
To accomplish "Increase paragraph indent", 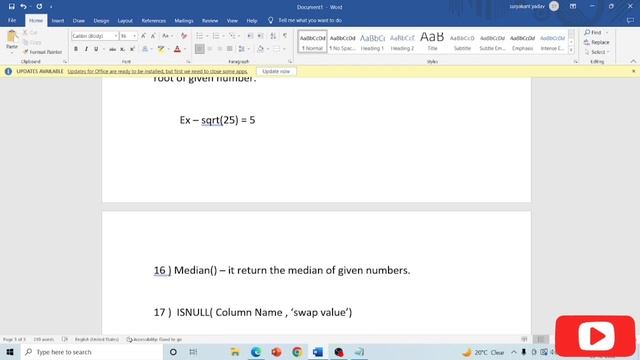I will pos(260,36).
